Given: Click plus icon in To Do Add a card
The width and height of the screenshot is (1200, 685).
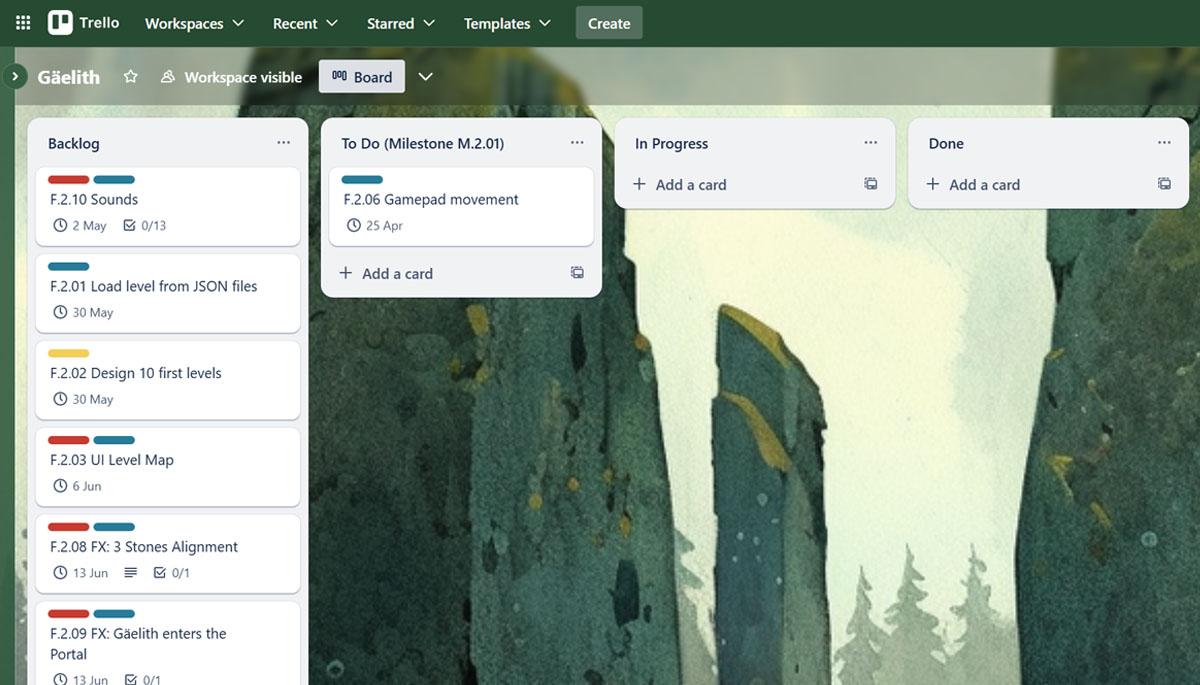Looking at the screenshot, I should (346, 273).
